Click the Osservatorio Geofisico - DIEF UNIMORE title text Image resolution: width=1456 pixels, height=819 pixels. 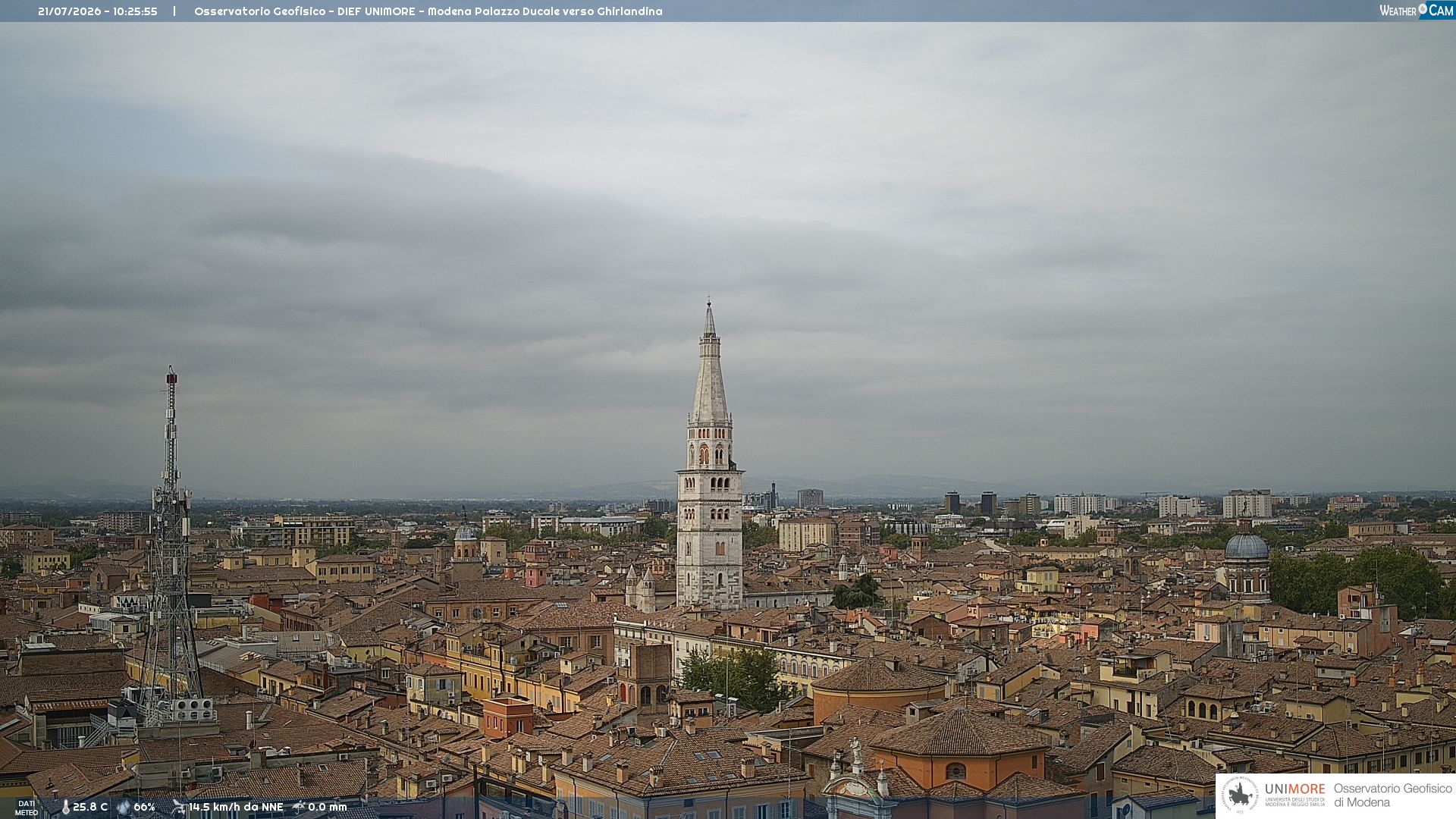[306, 11]
